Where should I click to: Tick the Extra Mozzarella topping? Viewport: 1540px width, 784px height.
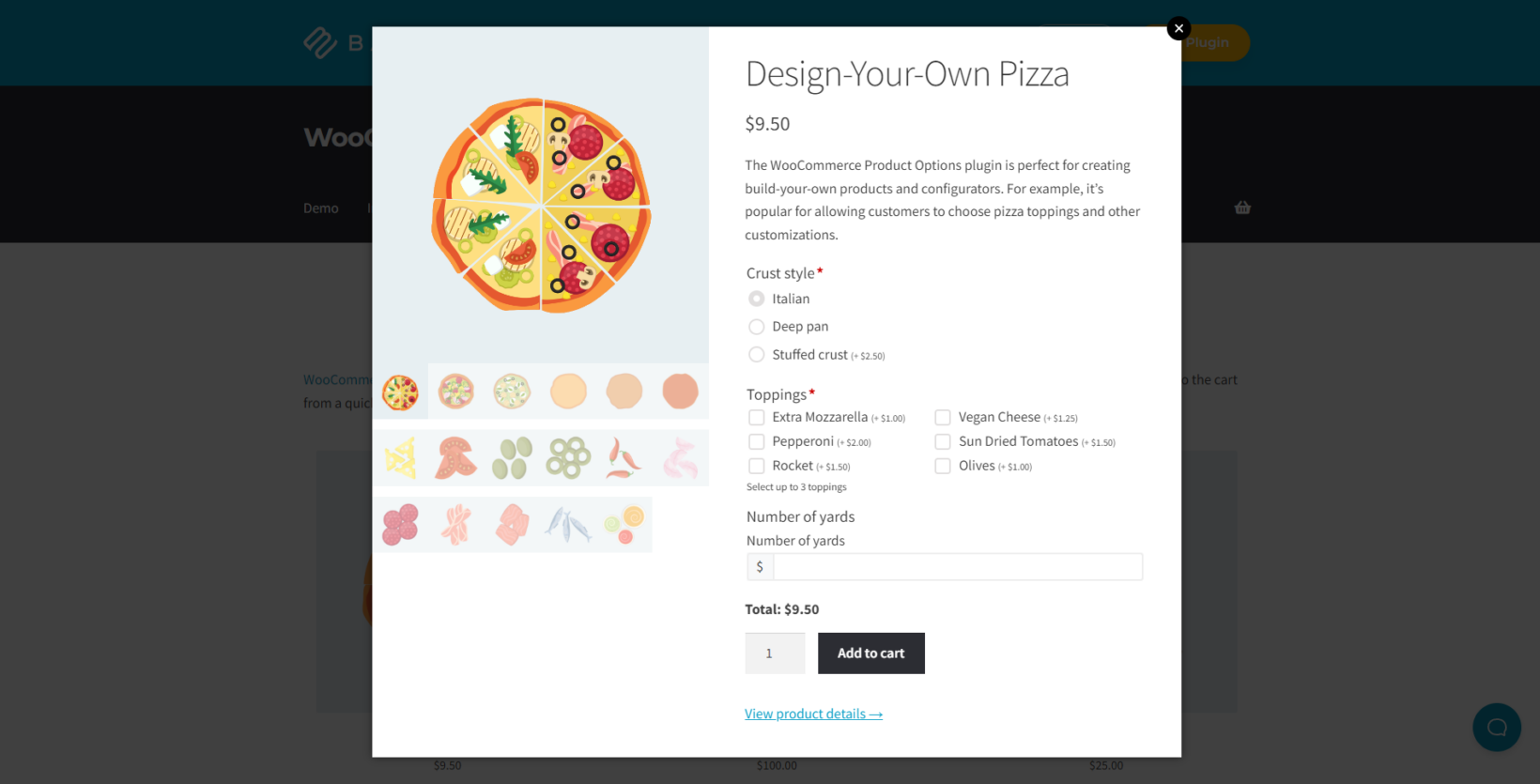click(757, 418)
